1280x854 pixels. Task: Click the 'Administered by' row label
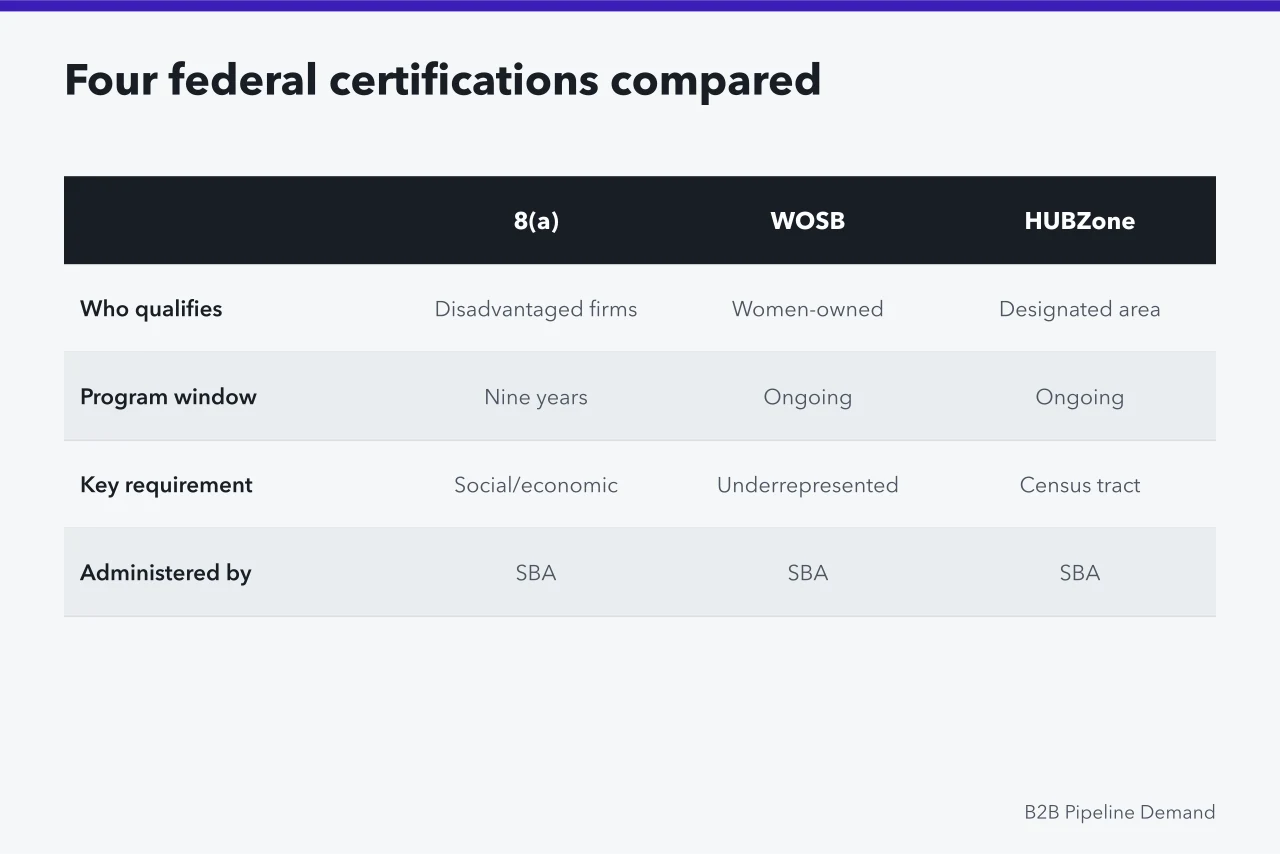(165, 573)
